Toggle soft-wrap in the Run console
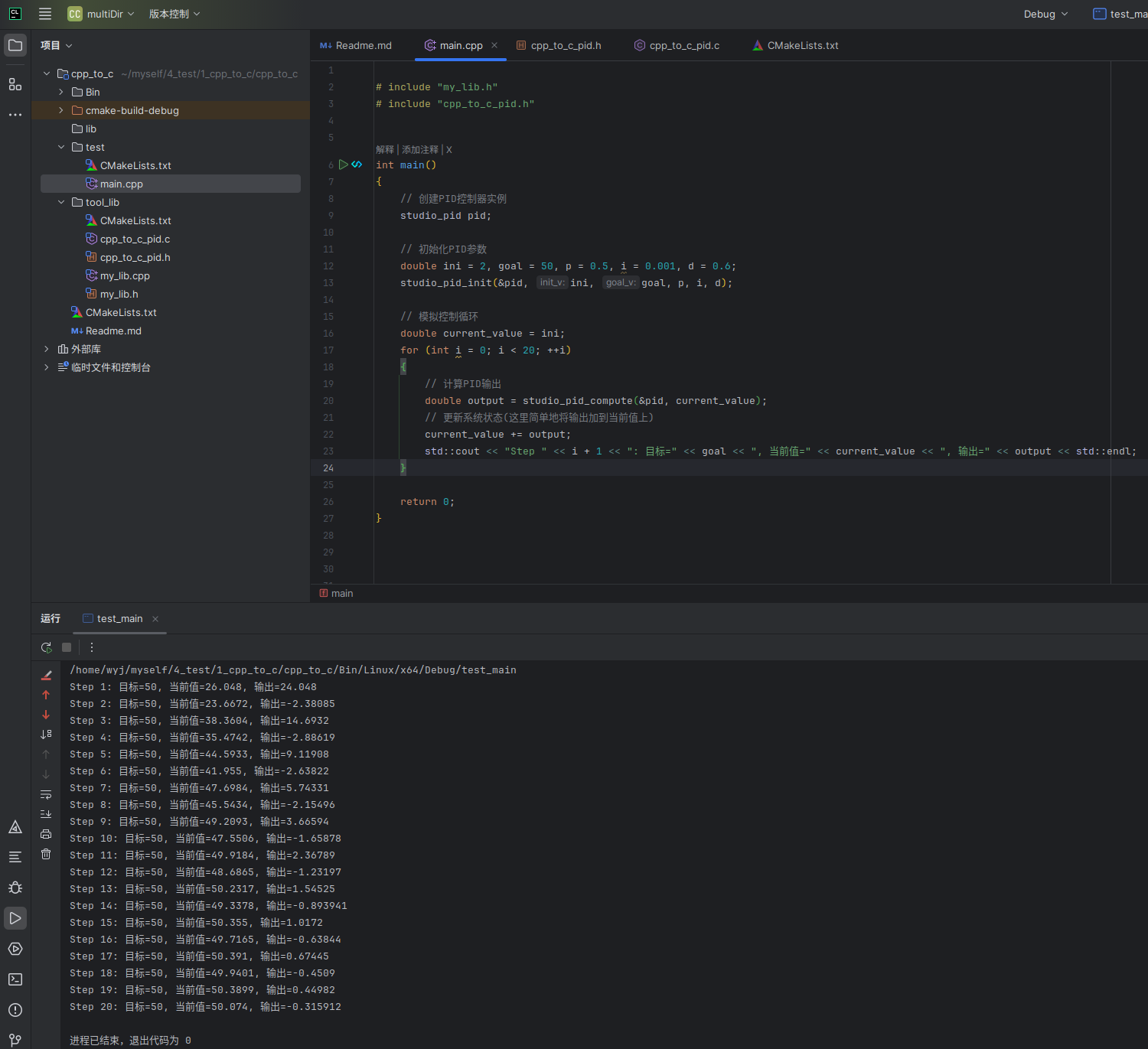Screen dimensions: 1148x1049 (x=46, y=794)
